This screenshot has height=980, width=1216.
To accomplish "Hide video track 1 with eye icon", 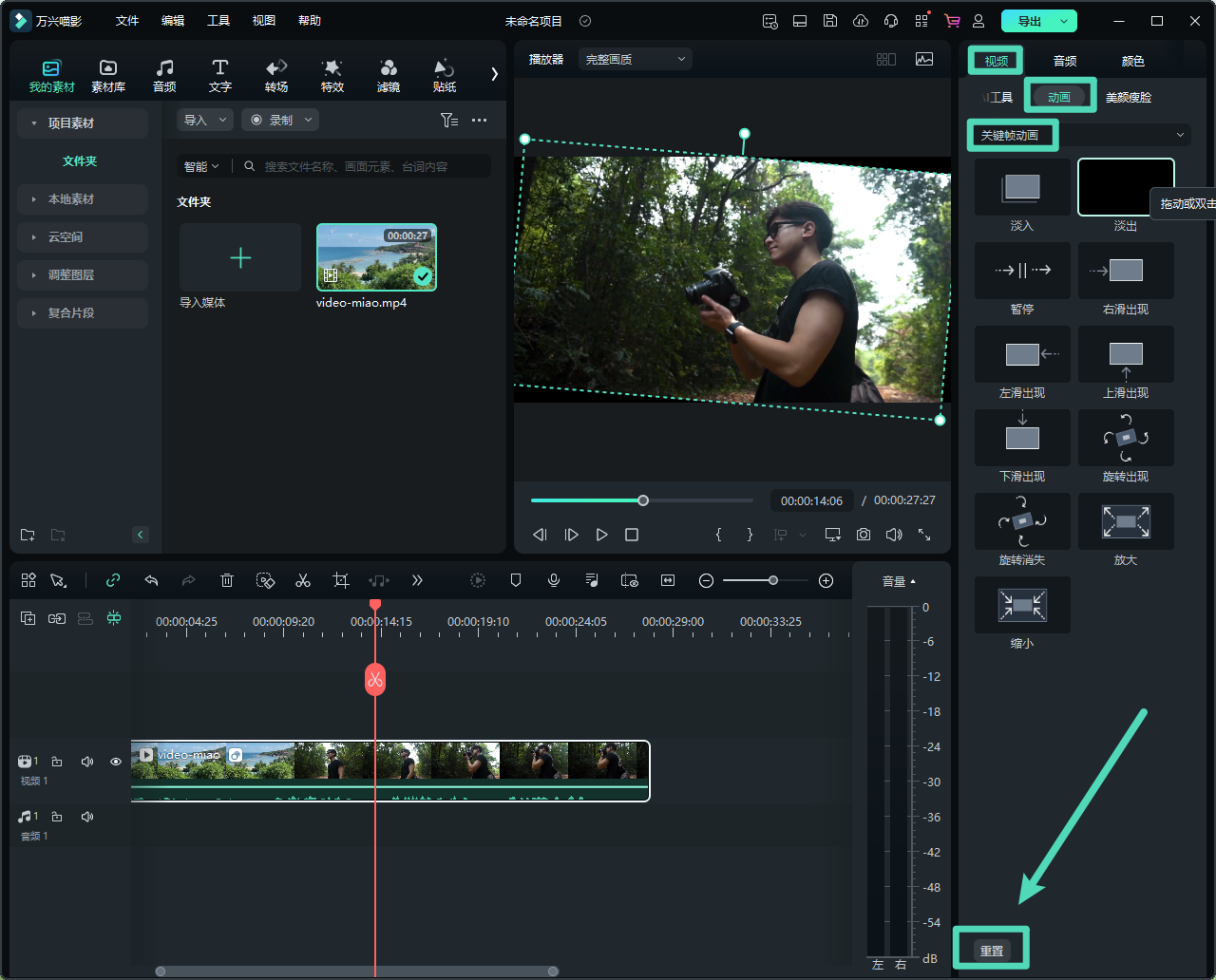I will [x=116, y=762].
